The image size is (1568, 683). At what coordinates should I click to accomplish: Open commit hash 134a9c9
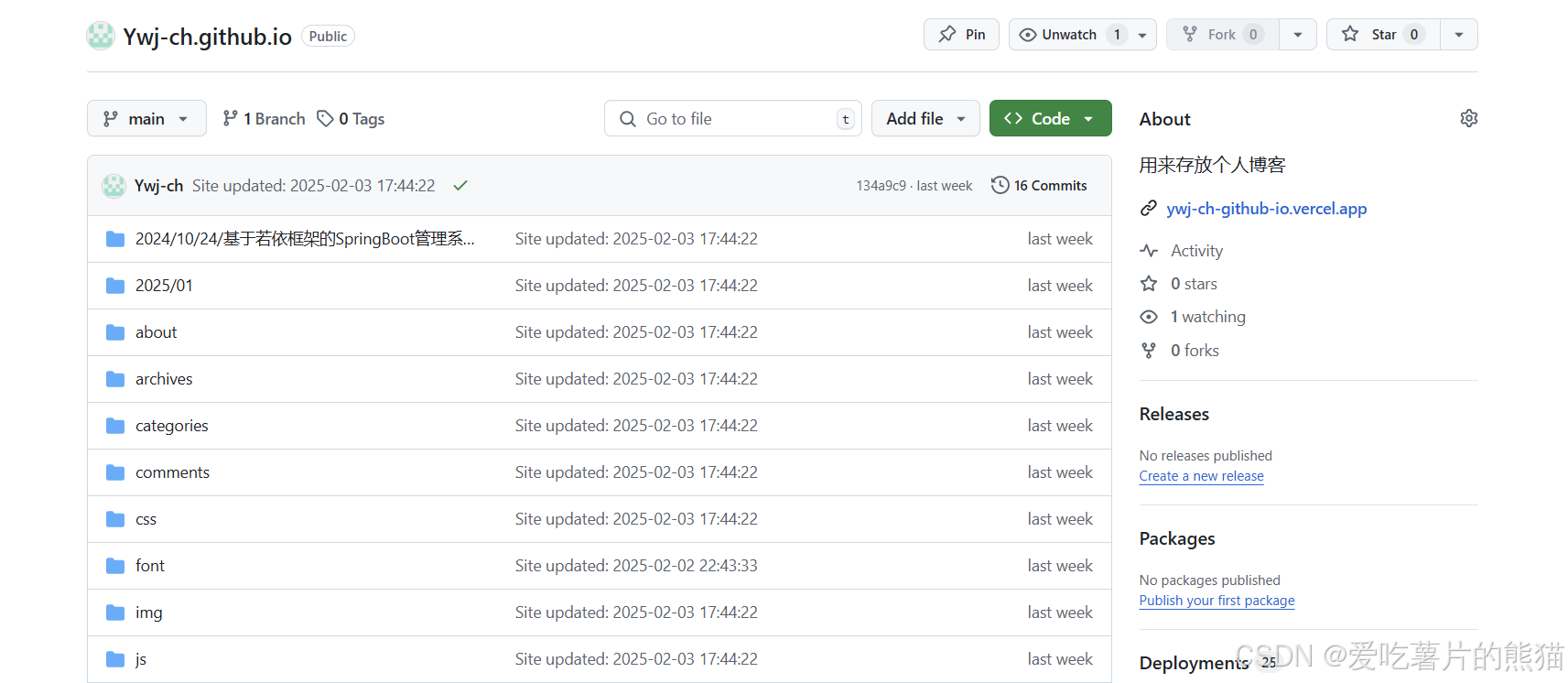[x=881, y=185]
